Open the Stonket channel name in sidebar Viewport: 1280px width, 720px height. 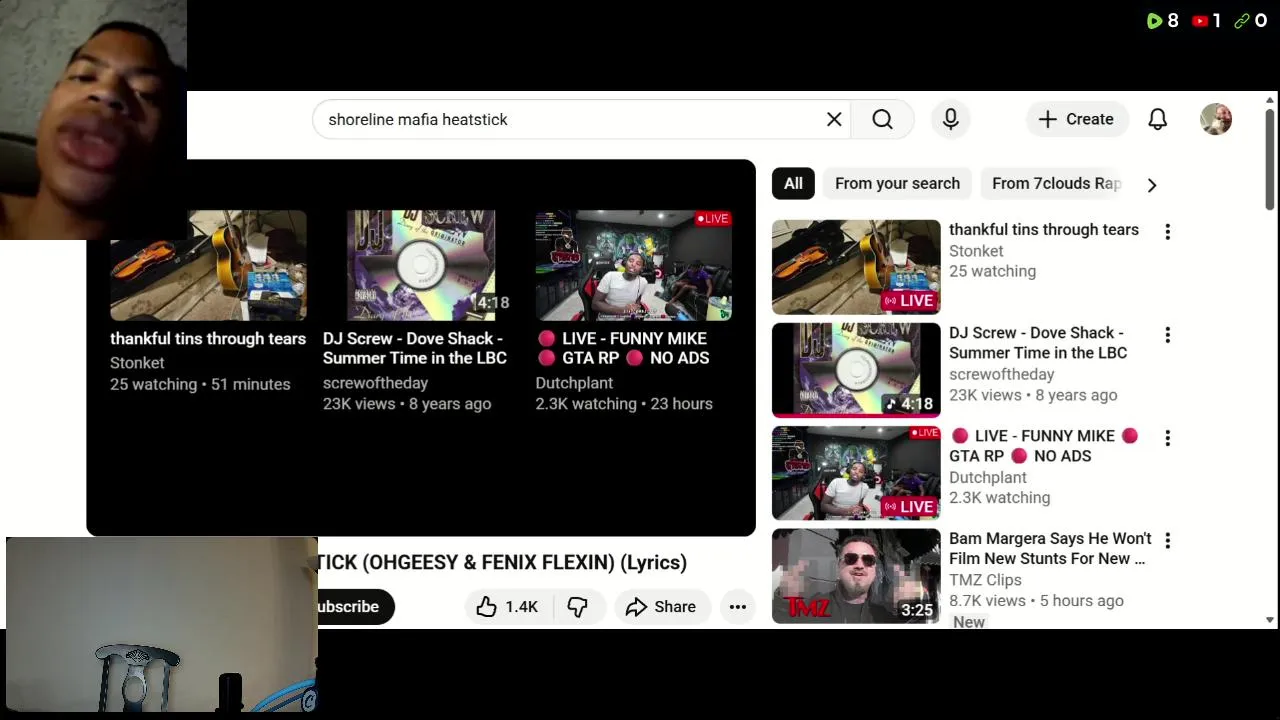pyautogui.click(x=976, y=251)
